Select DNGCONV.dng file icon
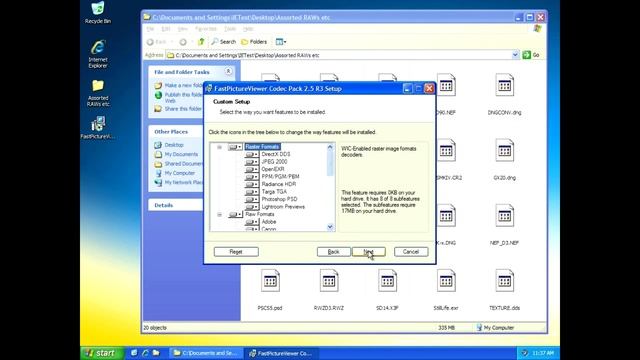Viewport: 640px width, 360px height. (x=504, y=86)
